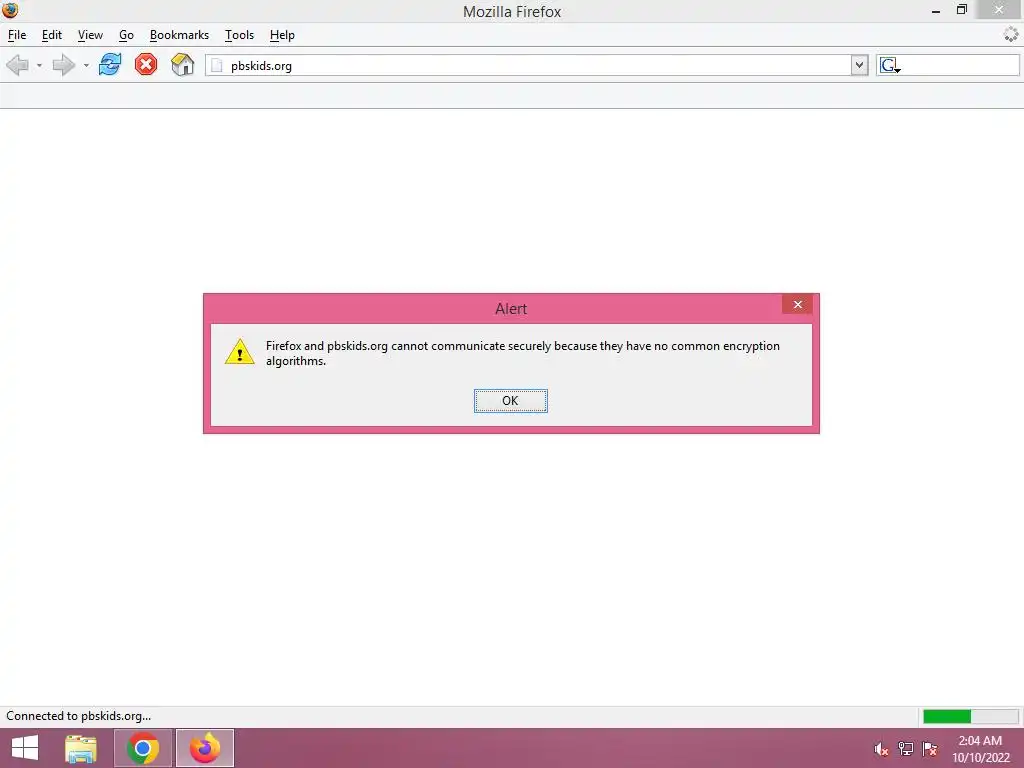Viewport: 1024px width, 768px height.
Task: Click the yellow warning icon in Alert
Action: point(240,351)
